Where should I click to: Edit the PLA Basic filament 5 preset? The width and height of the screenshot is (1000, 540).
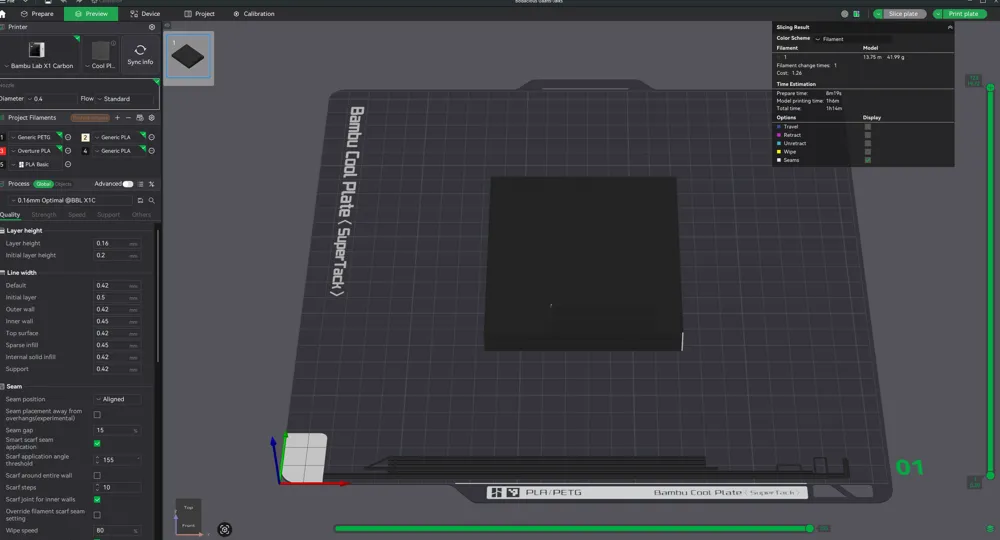[x=68, y=164]
